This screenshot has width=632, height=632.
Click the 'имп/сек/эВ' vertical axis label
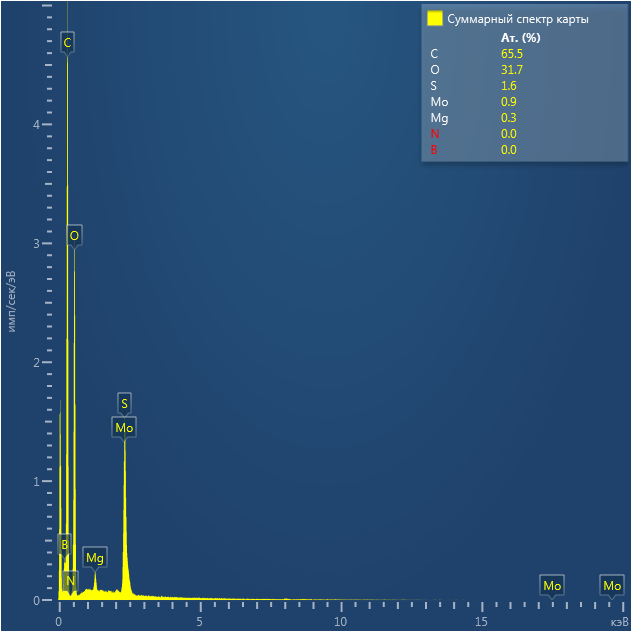click(12, 300)
